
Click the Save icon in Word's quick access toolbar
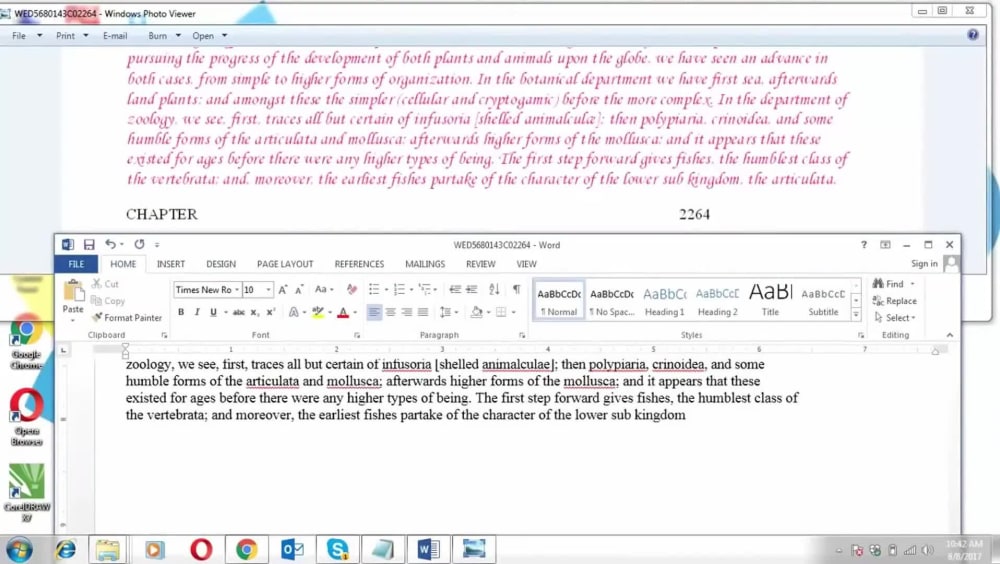click(89, 244)
